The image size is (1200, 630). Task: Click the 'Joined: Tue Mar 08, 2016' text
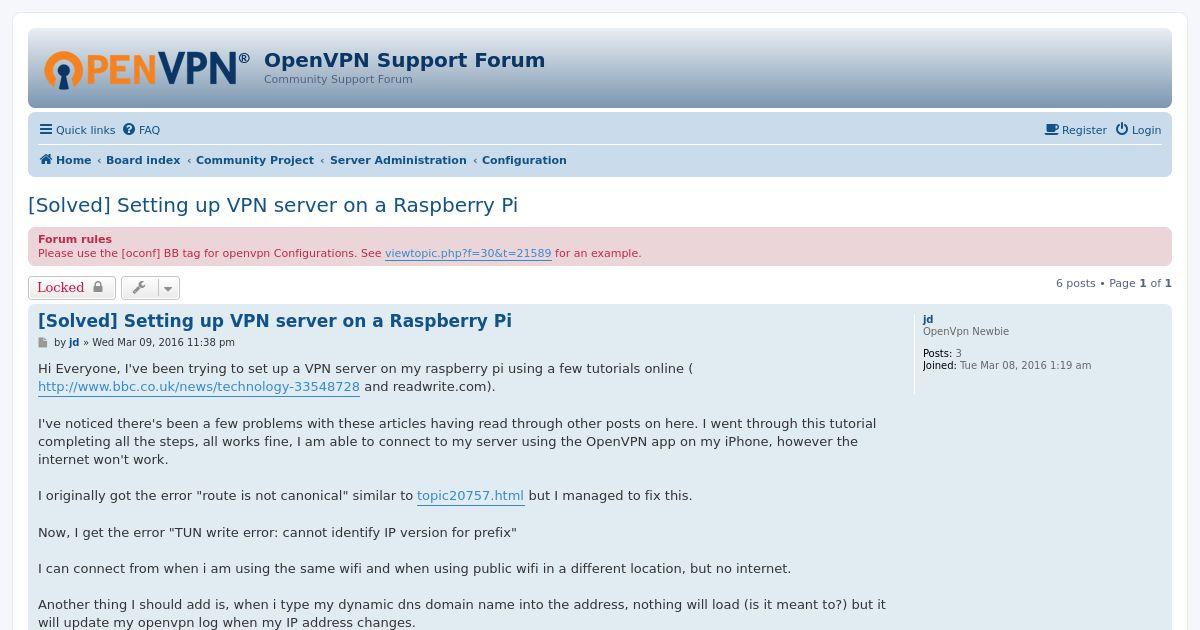click(1007, 366)
